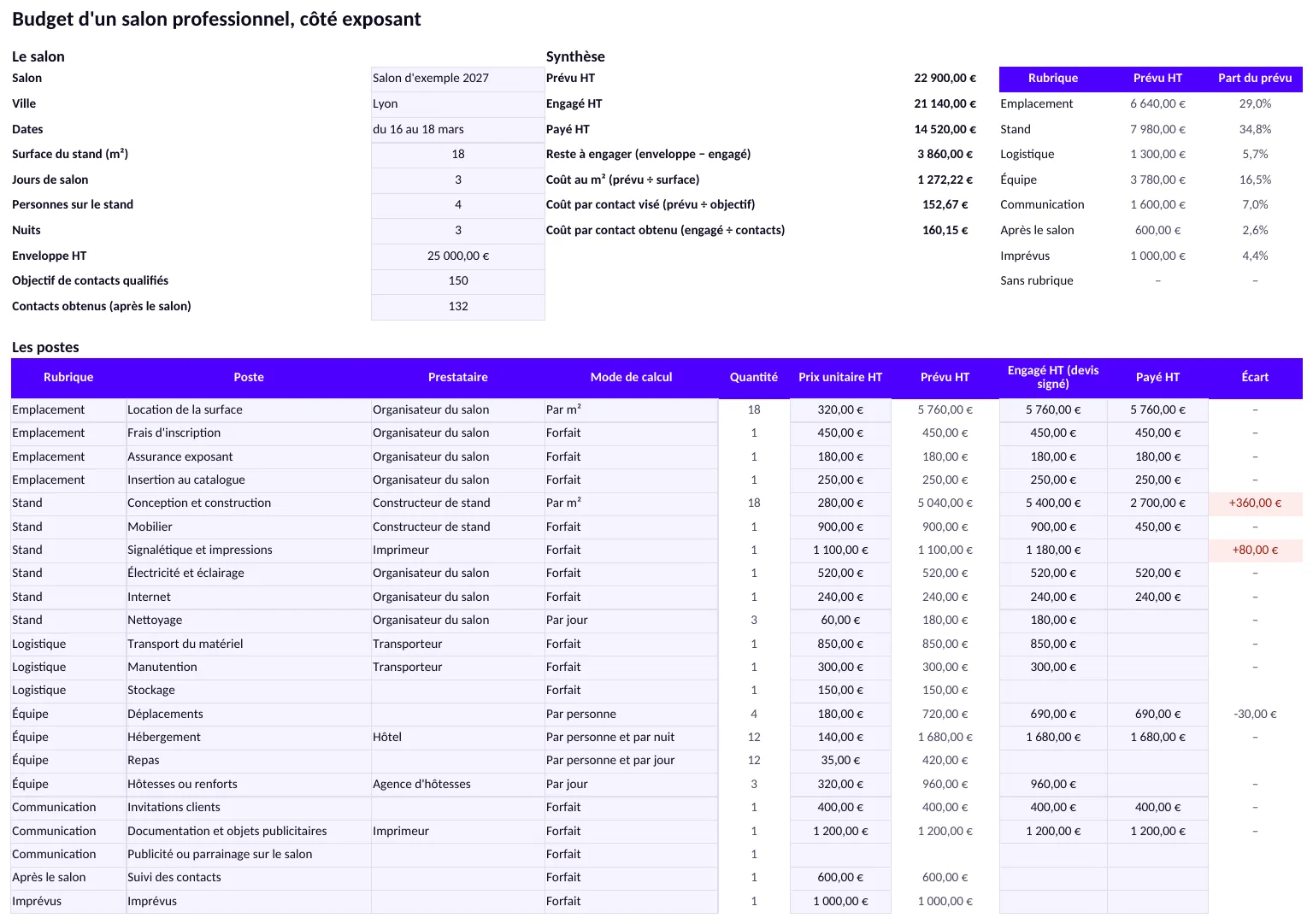The height and width of the screenshot is (924, 1313).
Task: Click the "Les postes" section heading
Action: (x=45, y=347)
